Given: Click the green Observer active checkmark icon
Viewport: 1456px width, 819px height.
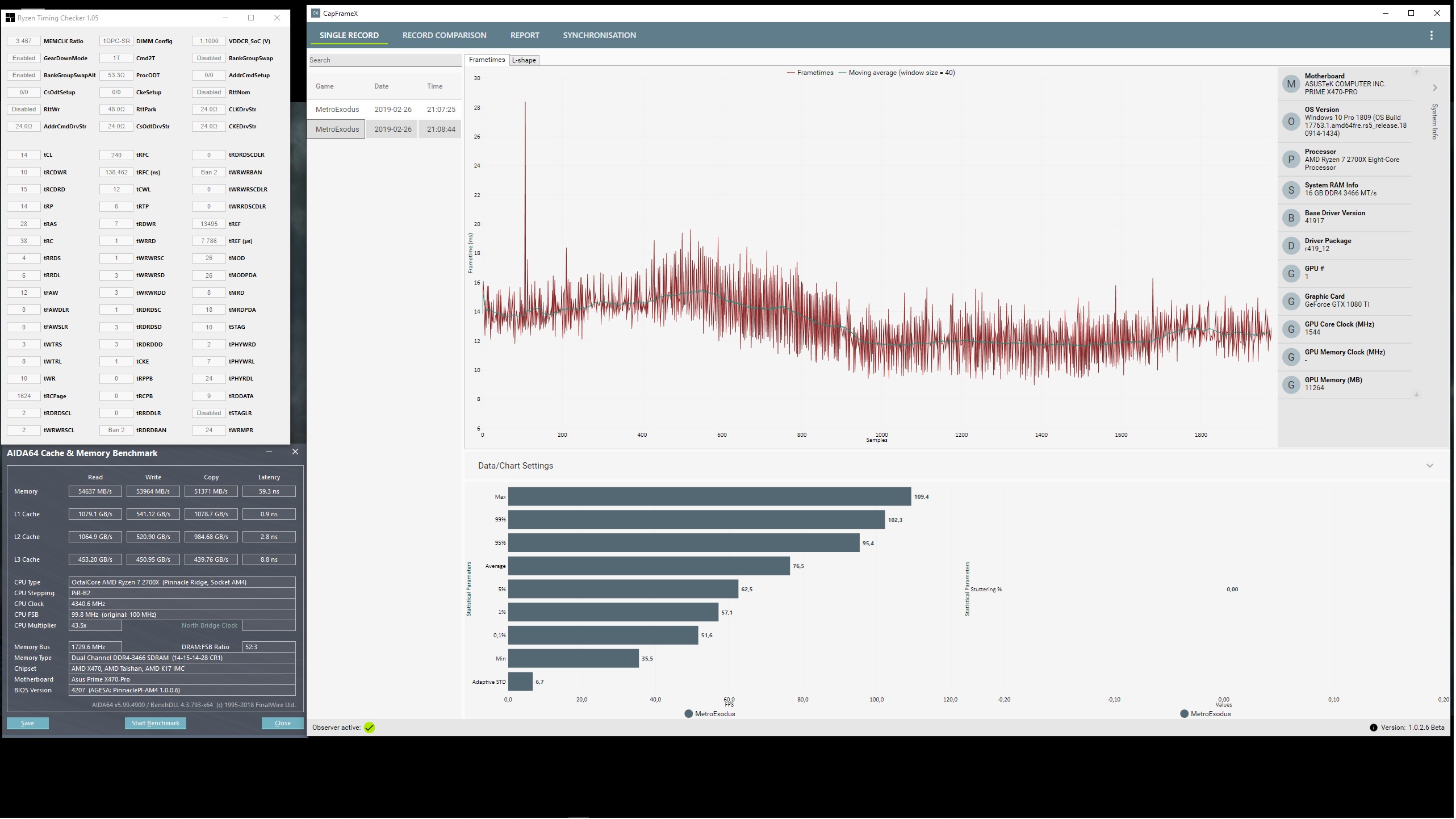Looking at the screenshot, I should coord(370,729).
